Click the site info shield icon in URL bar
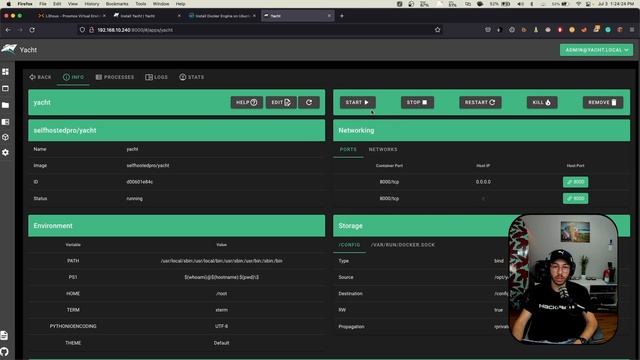 point(82,30)
